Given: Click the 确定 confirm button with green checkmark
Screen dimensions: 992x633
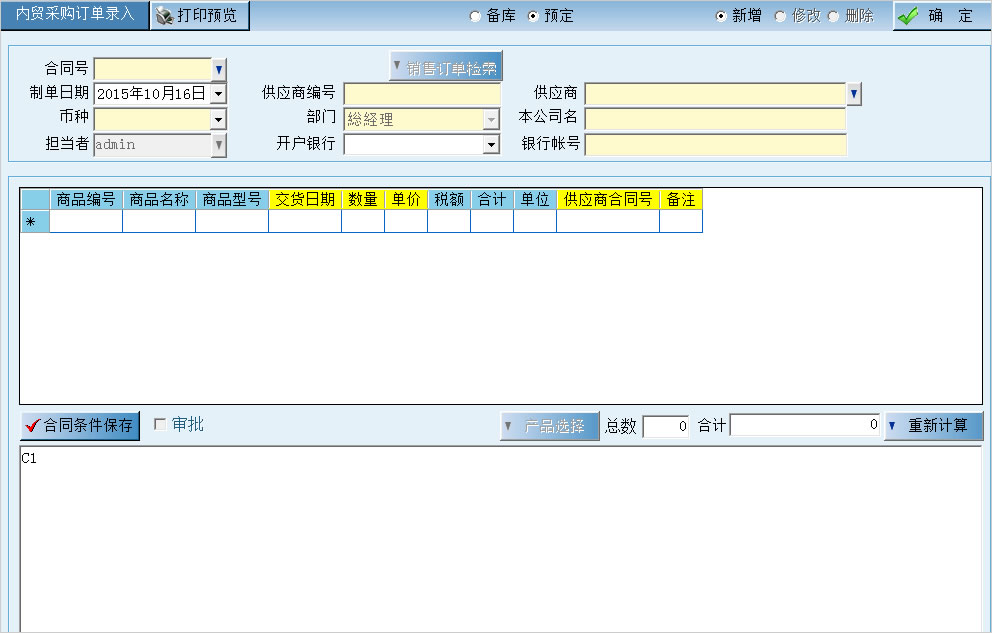Looking at the screenshot, I should coord(938,16).
